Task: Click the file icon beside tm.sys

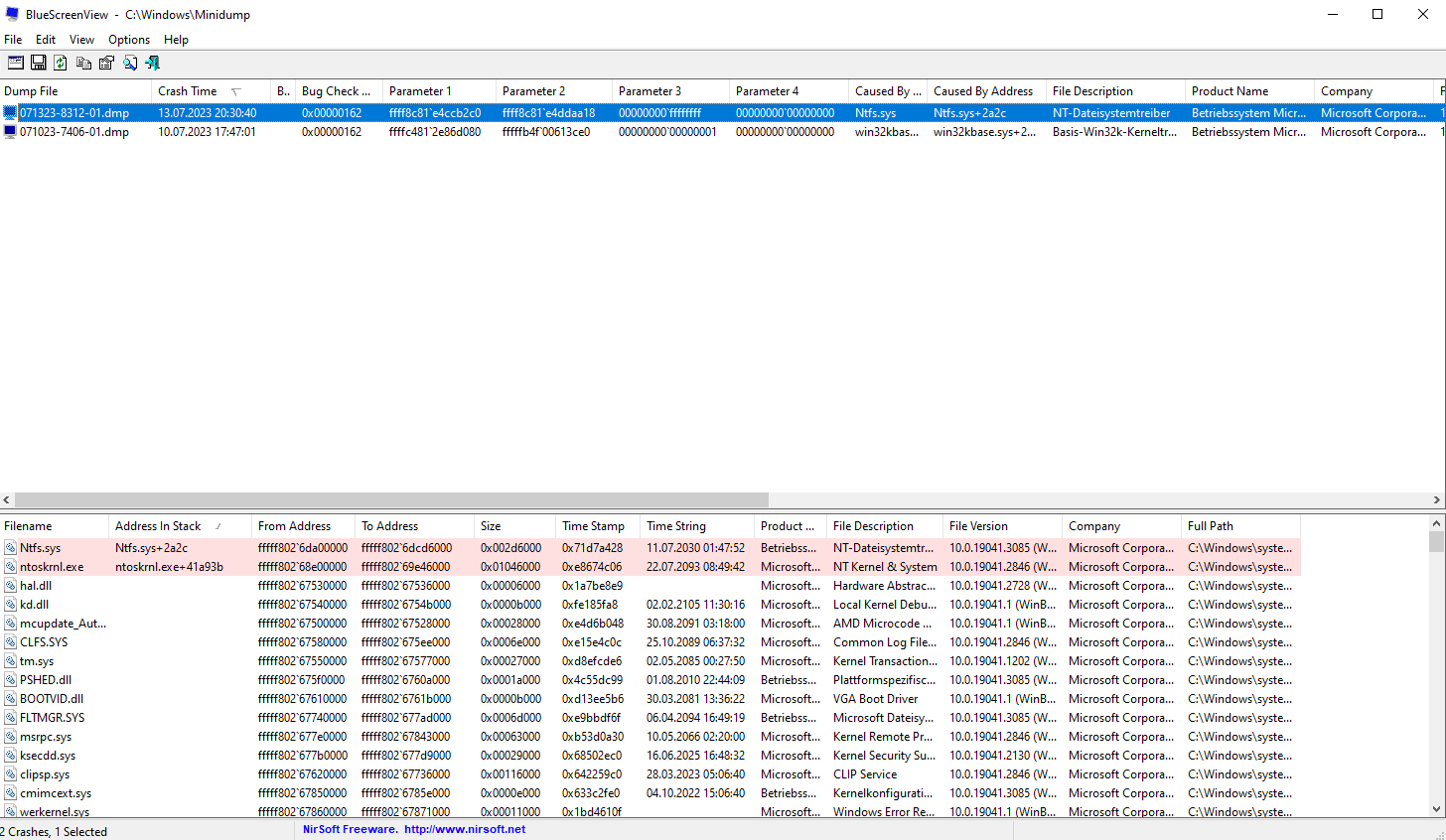Action: tap(10, 661)
